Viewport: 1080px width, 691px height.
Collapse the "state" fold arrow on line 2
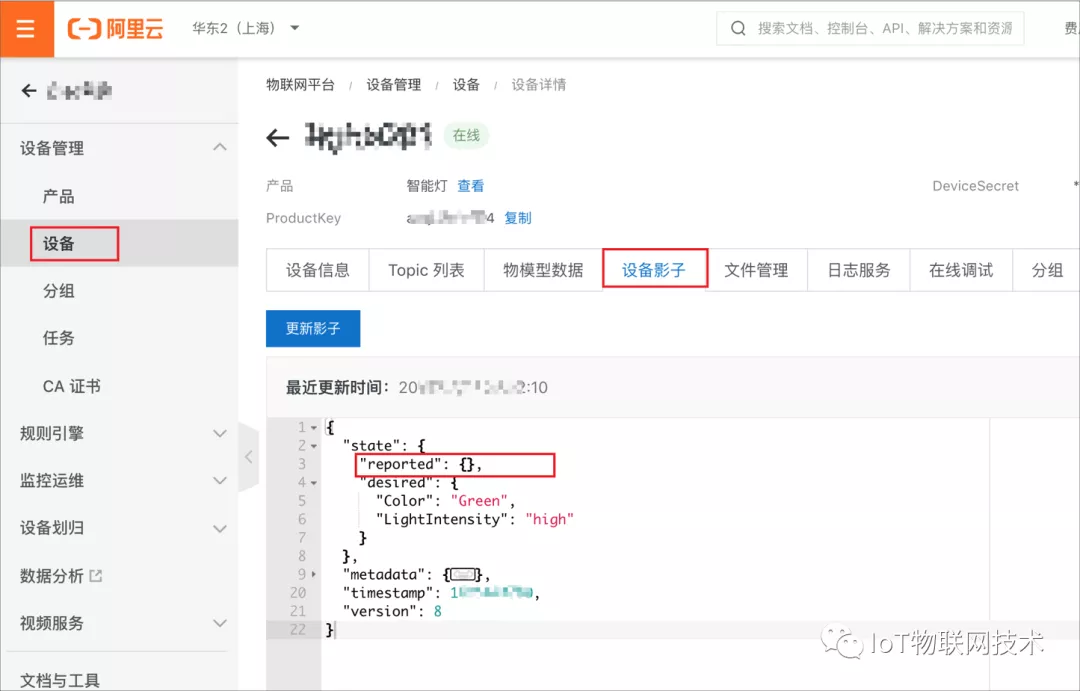pyautogui.click(x=314, y=446)
